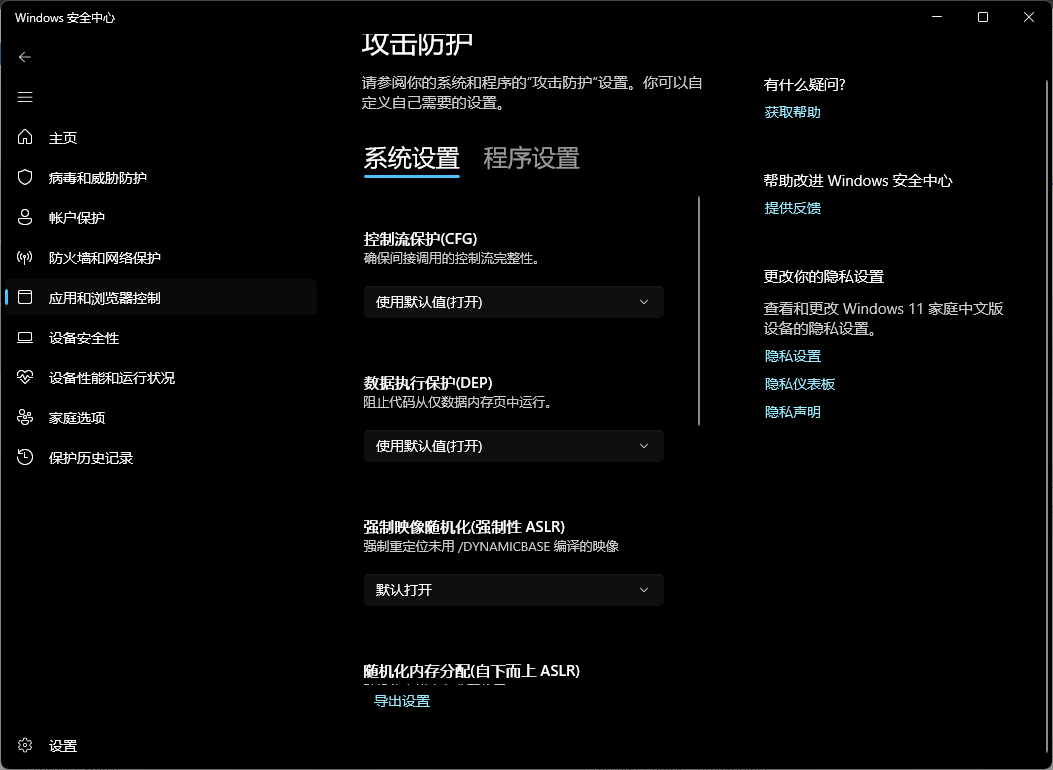Click the settings list vertical scrollbar

coord(699,311)
